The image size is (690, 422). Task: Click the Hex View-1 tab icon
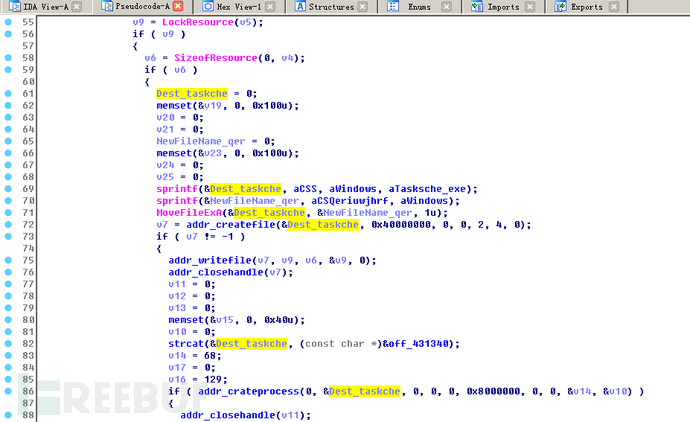(208, 6)
